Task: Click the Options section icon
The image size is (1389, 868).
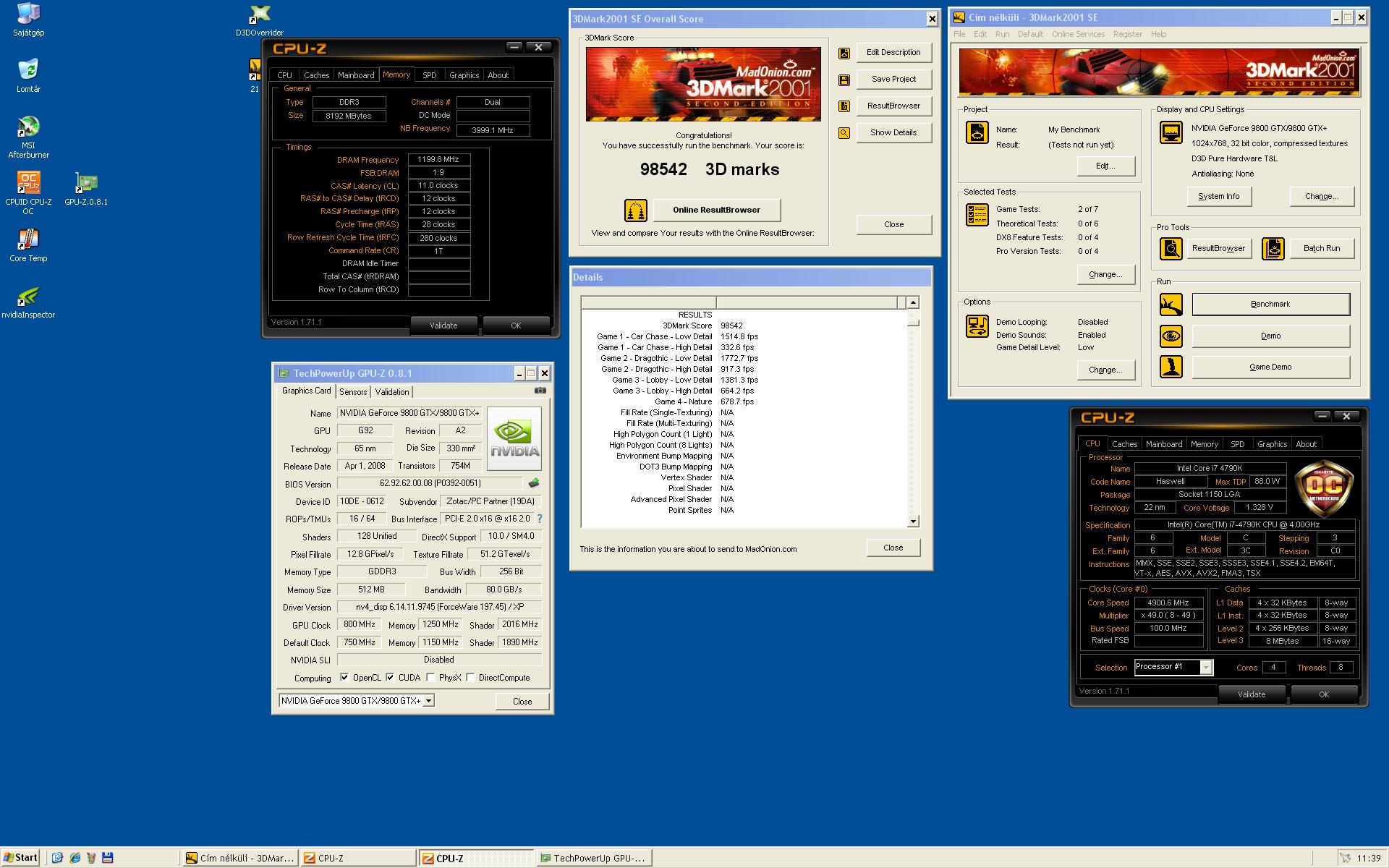Action: point(977,326)
